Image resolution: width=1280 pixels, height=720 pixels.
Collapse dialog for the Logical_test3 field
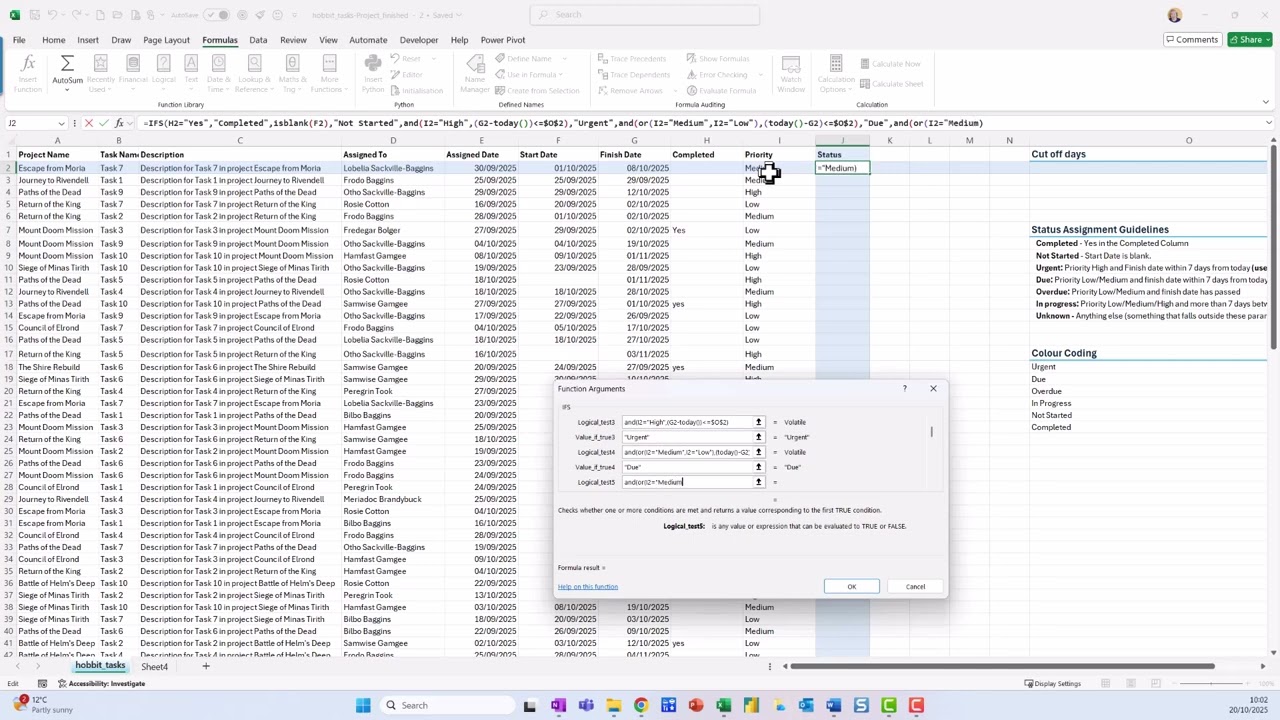758,422
